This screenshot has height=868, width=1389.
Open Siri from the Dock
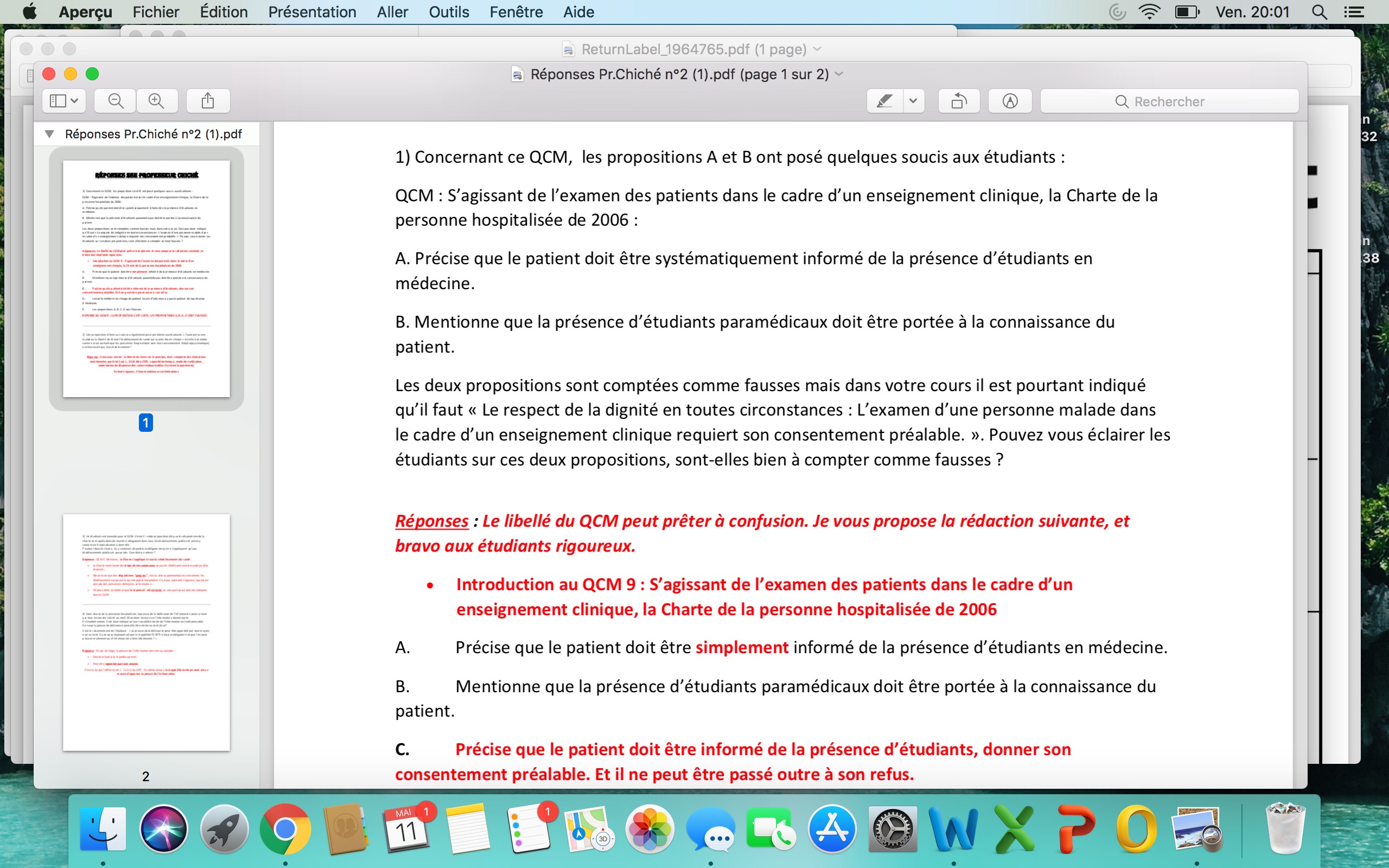(x=163, y=829)
